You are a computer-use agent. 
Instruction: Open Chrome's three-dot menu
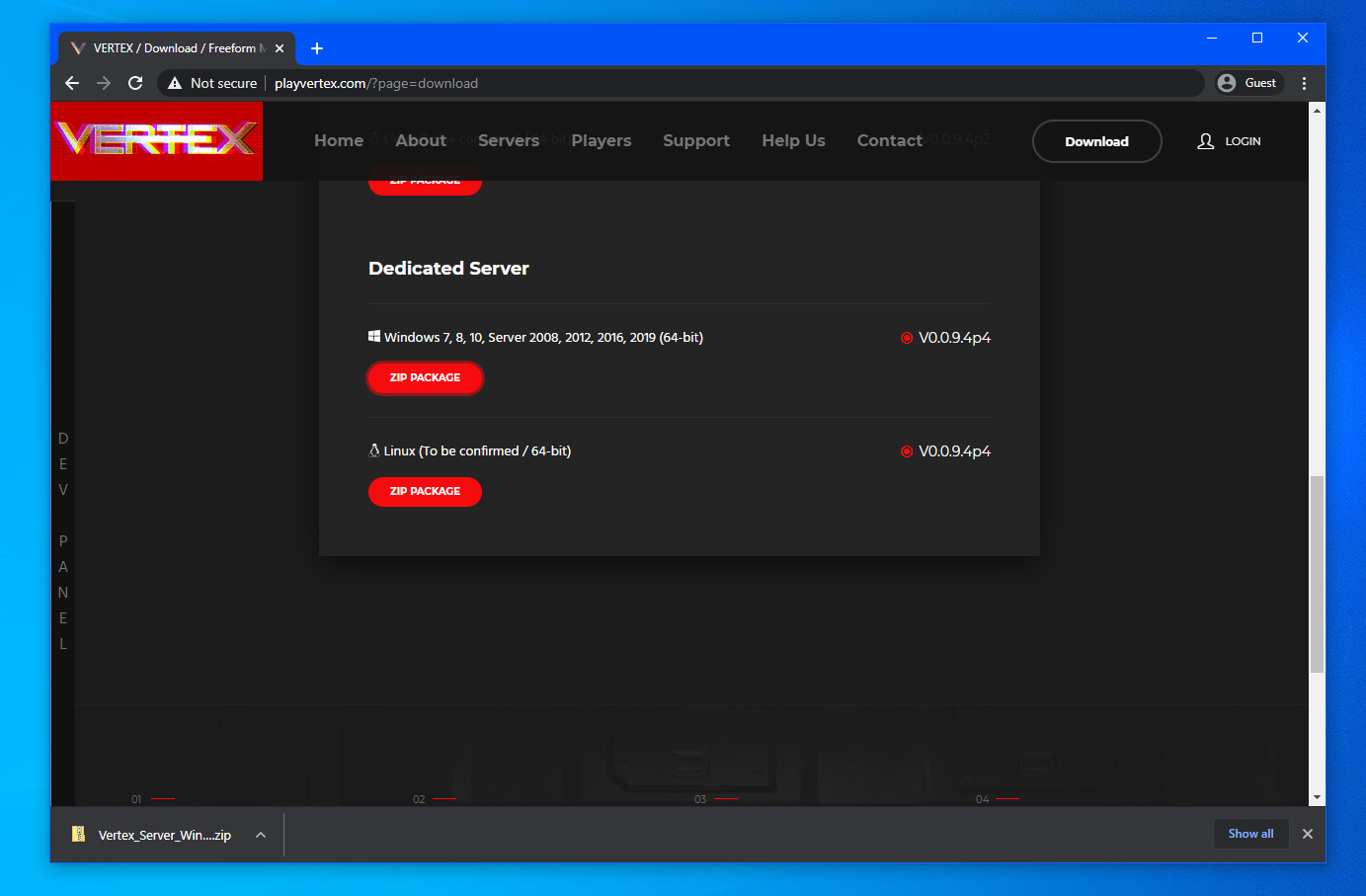pos(1304,83)
